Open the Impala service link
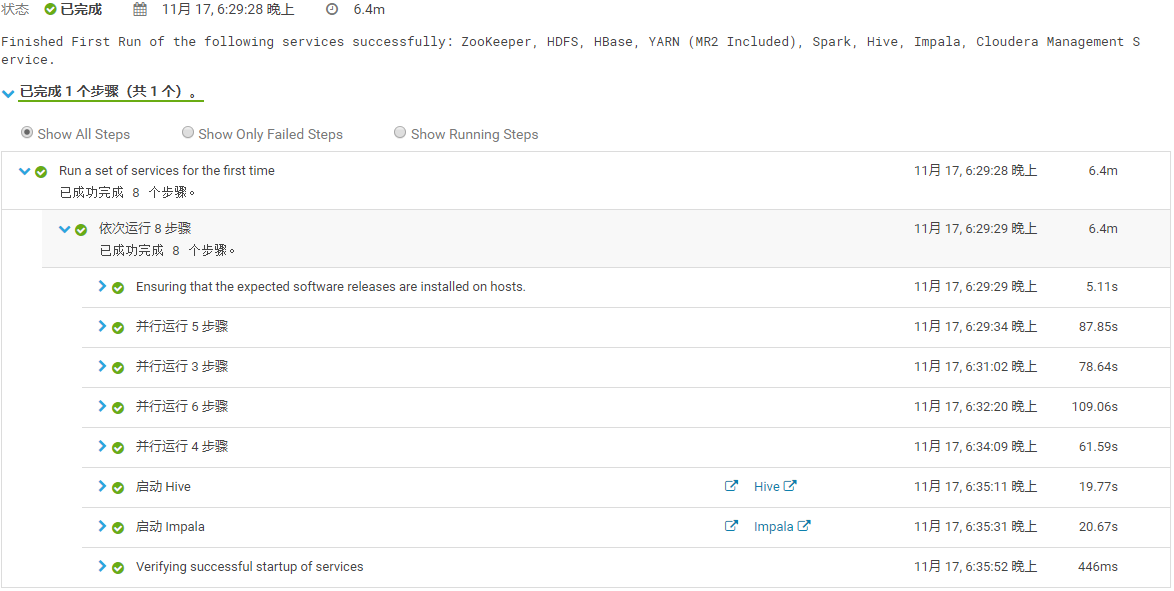This screenshot has height=591, width=1174. pyautogui.click(x=782, y=527)
